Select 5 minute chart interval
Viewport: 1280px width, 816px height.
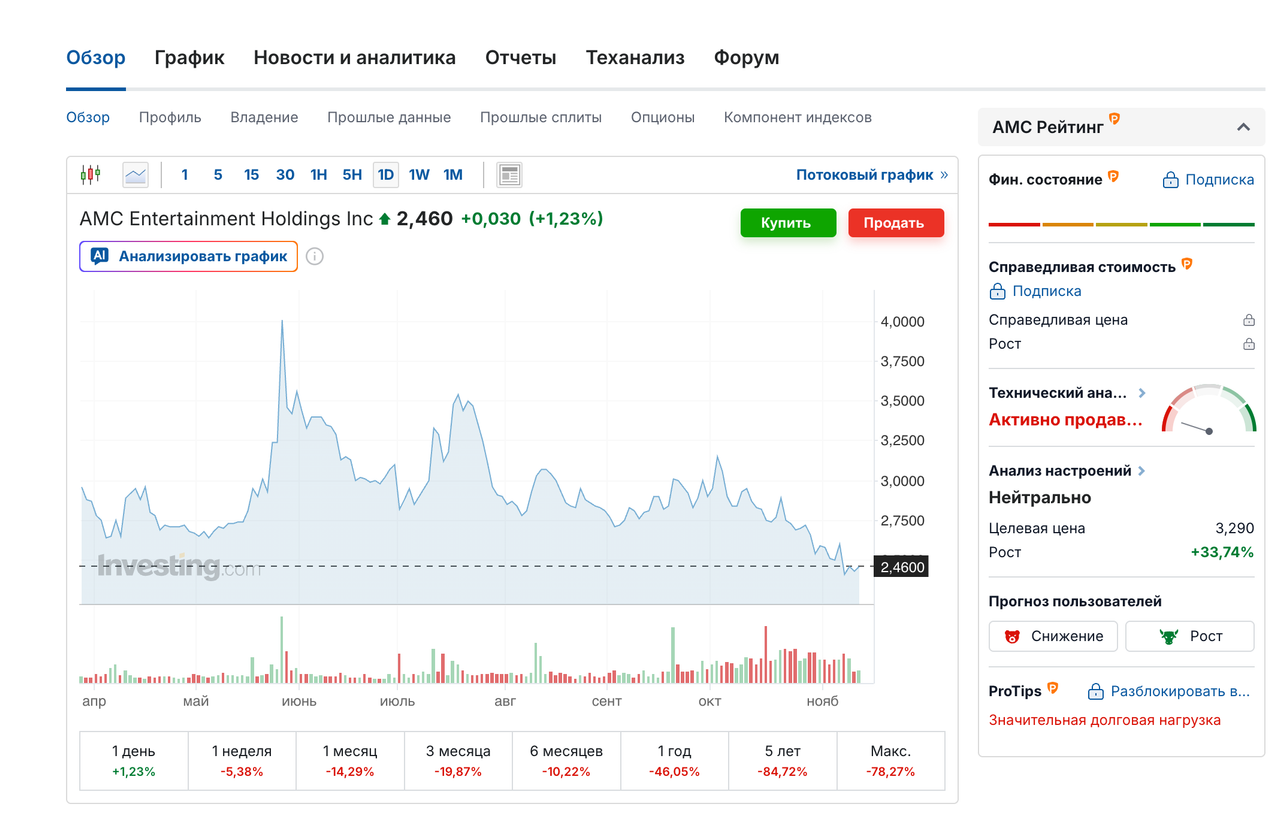click(218, 175)
